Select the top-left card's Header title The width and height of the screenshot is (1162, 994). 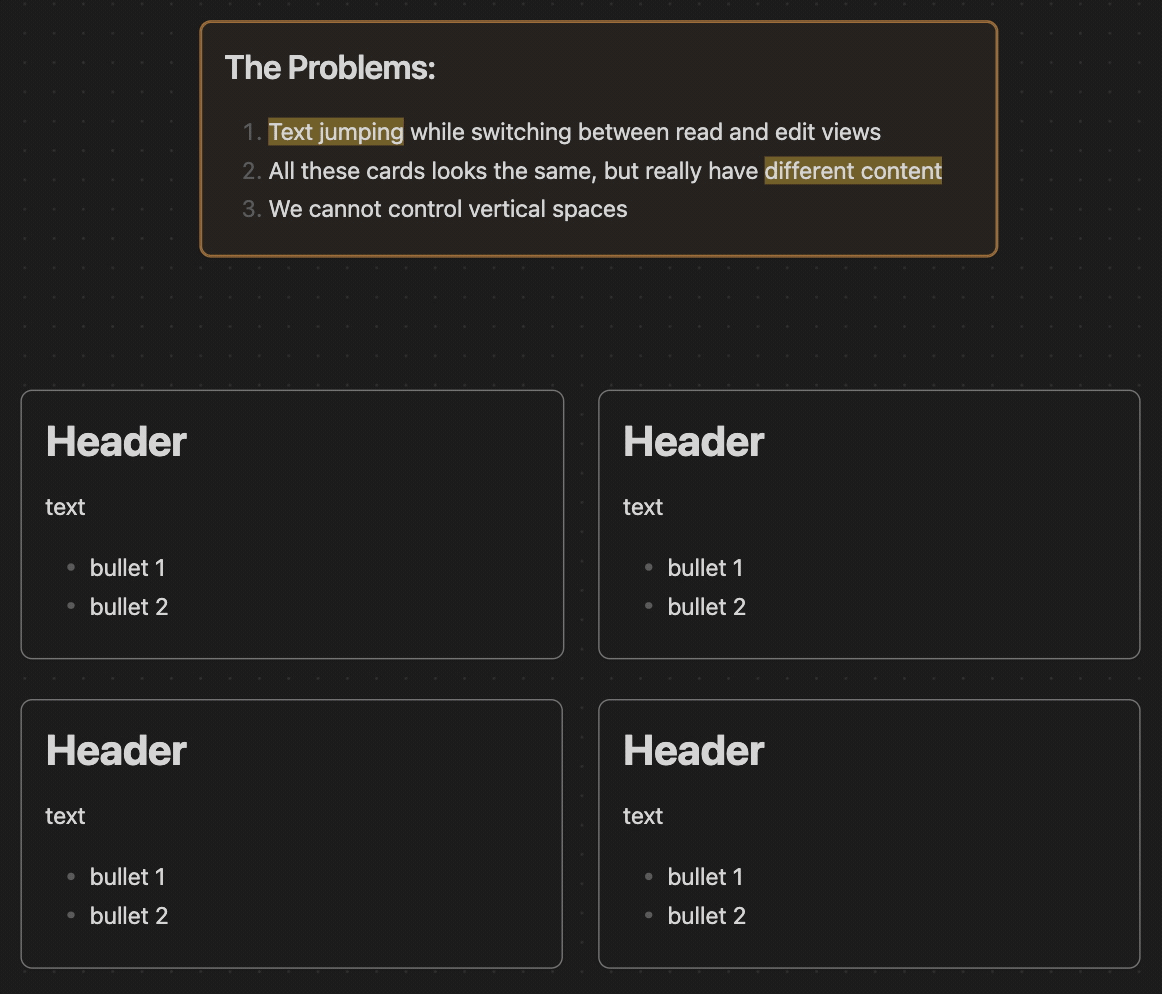(116, 442)
